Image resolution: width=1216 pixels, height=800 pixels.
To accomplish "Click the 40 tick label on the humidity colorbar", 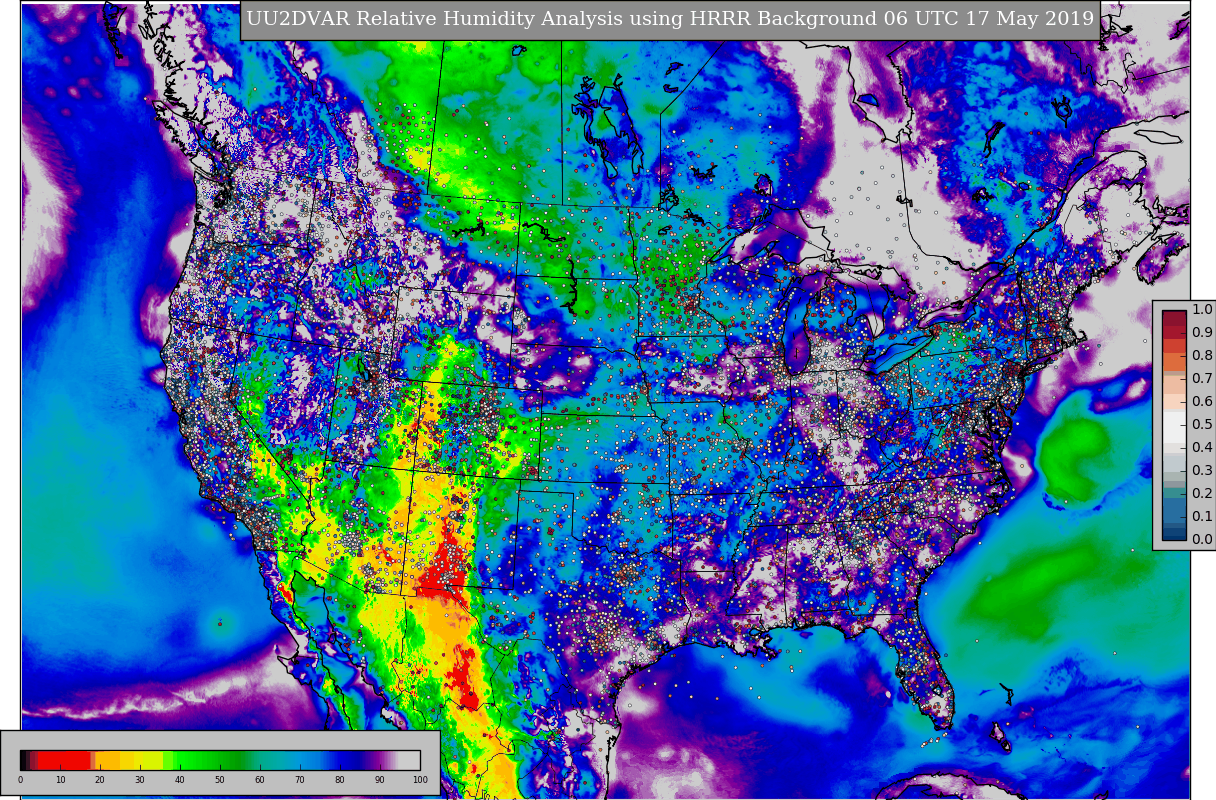I will [180, 780].
